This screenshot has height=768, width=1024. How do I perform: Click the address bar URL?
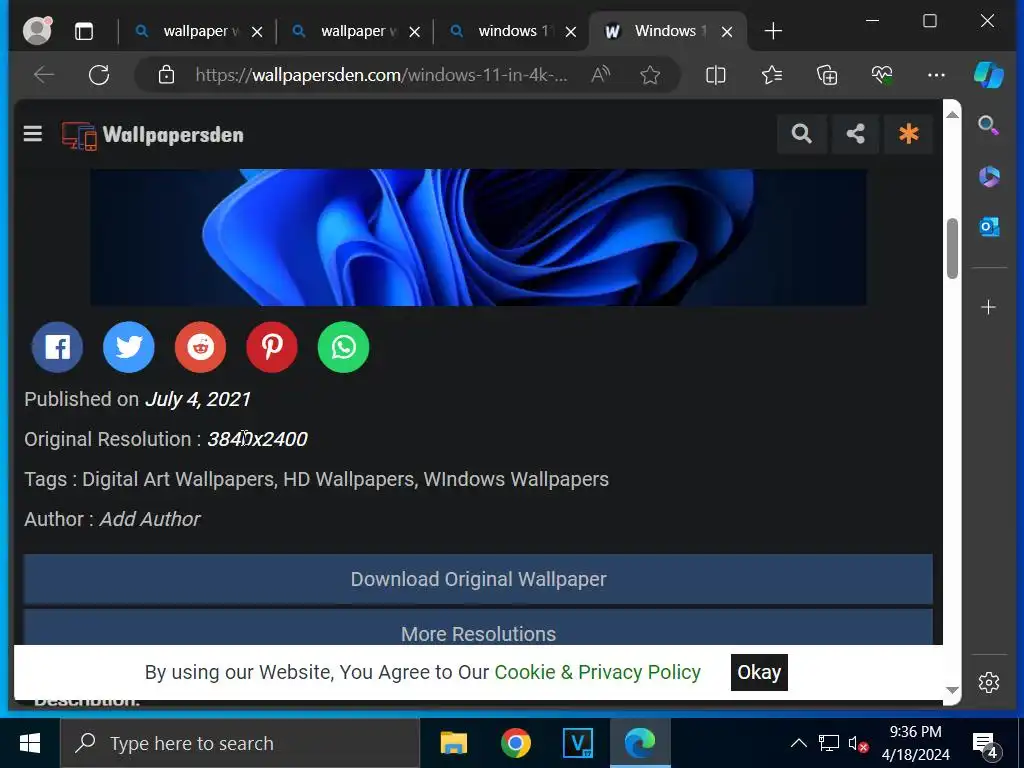(381, 75)
